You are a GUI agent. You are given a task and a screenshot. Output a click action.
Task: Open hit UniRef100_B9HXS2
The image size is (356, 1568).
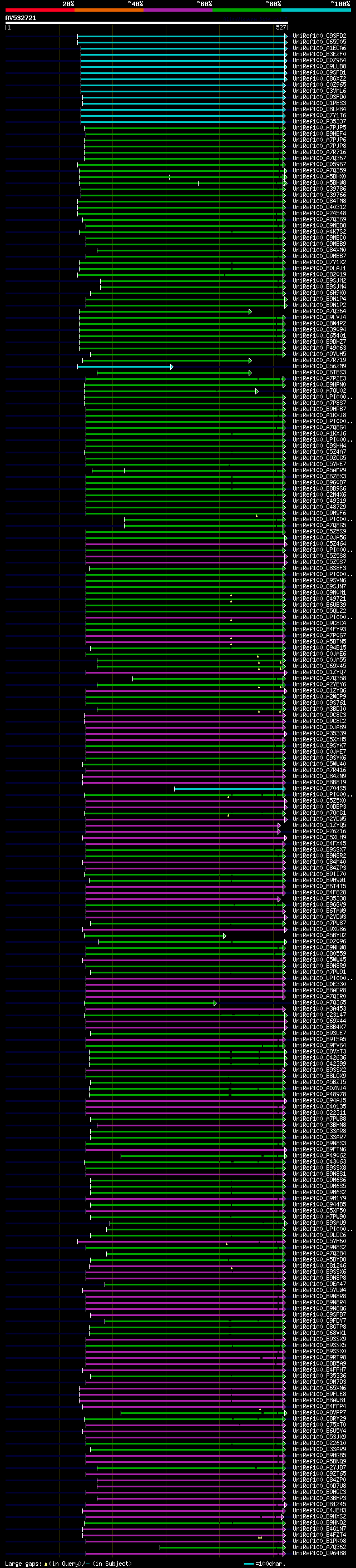[x=319, y=1516]
